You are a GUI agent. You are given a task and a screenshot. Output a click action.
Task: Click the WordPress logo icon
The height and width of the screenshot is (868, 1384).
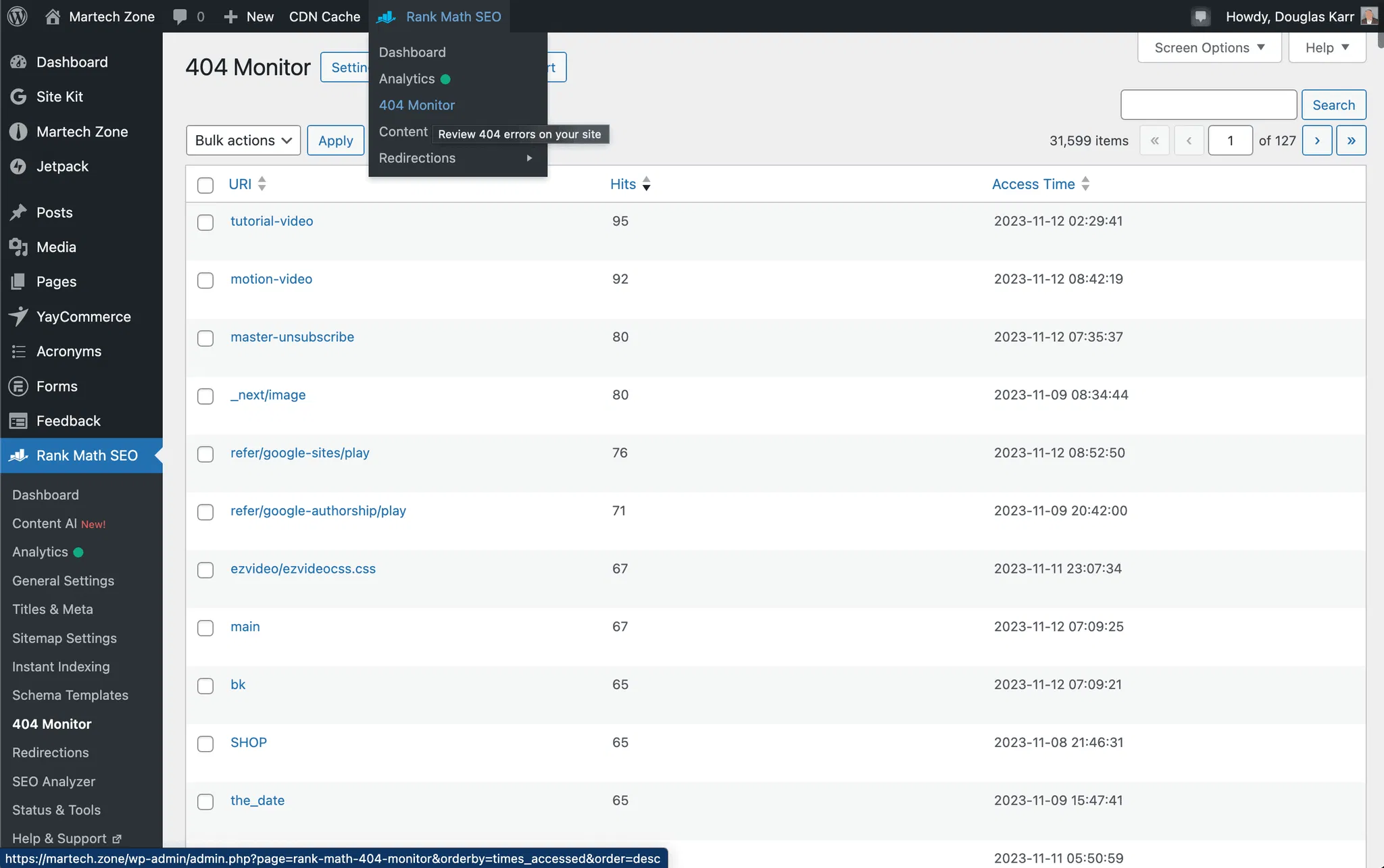click(18, 16)
